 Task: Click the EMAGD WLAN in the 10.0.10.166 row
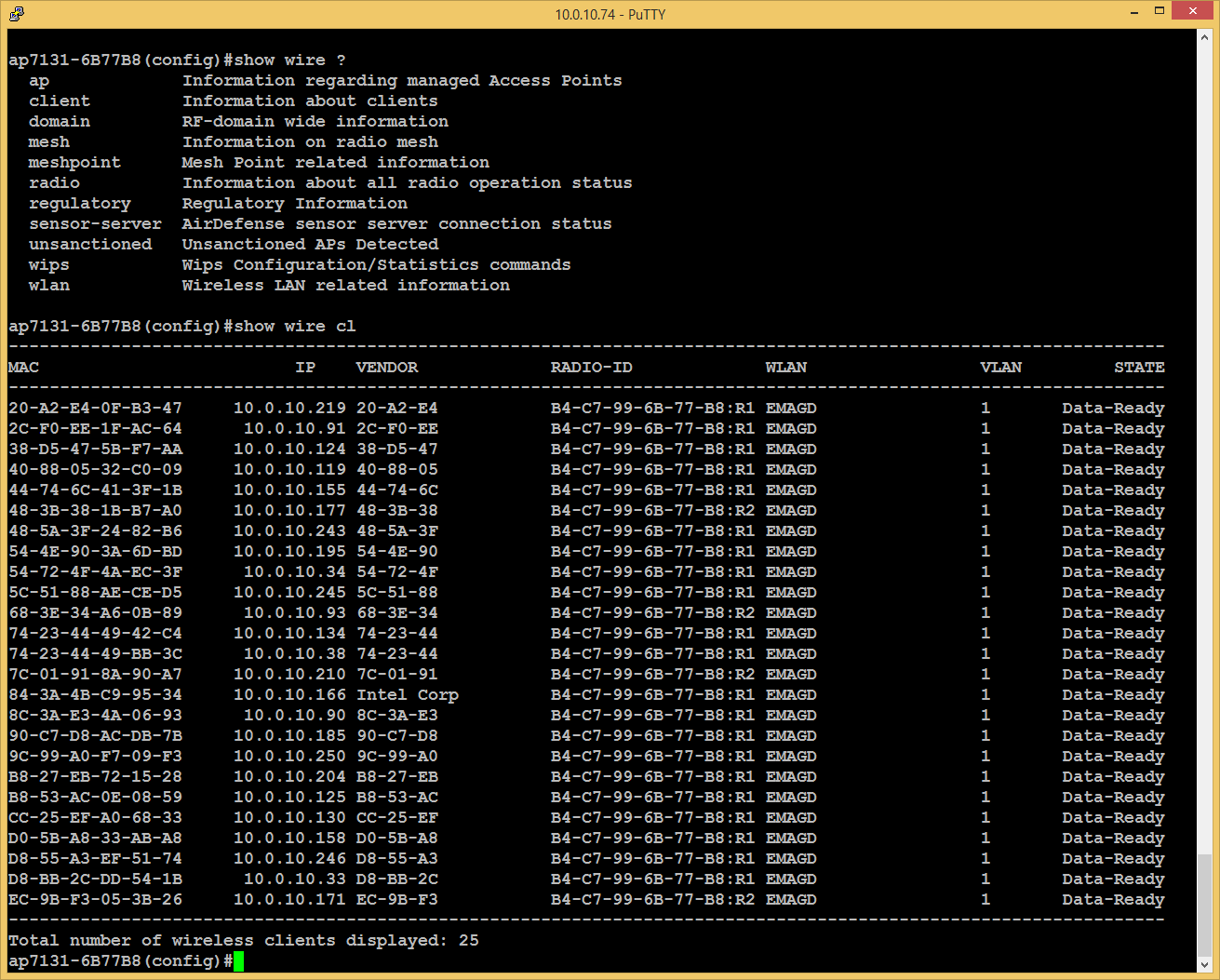tap(791, 695)
